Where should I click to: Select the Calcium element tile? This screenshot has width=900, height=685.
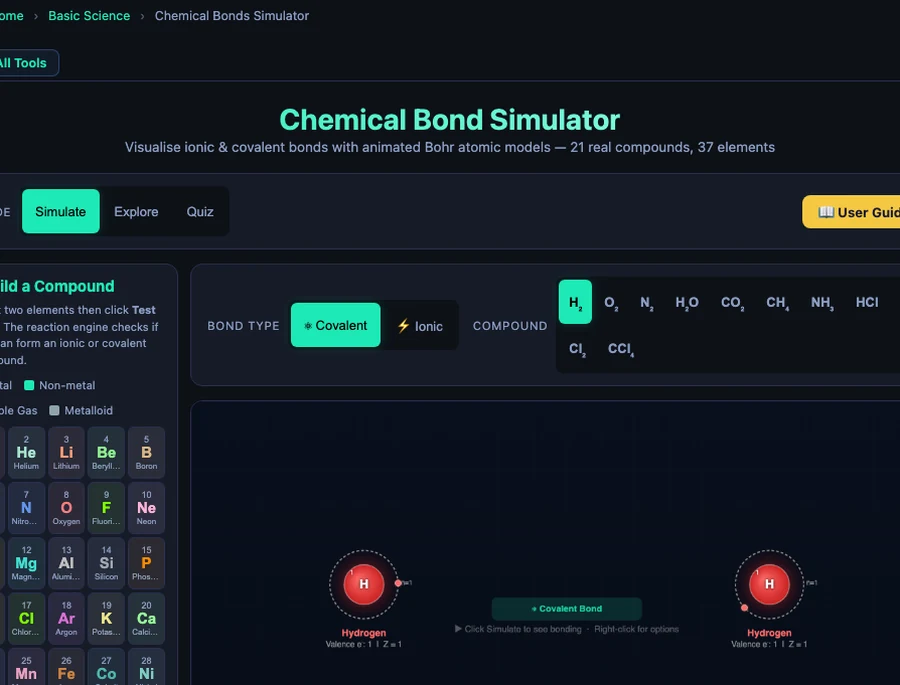point(146,619)
